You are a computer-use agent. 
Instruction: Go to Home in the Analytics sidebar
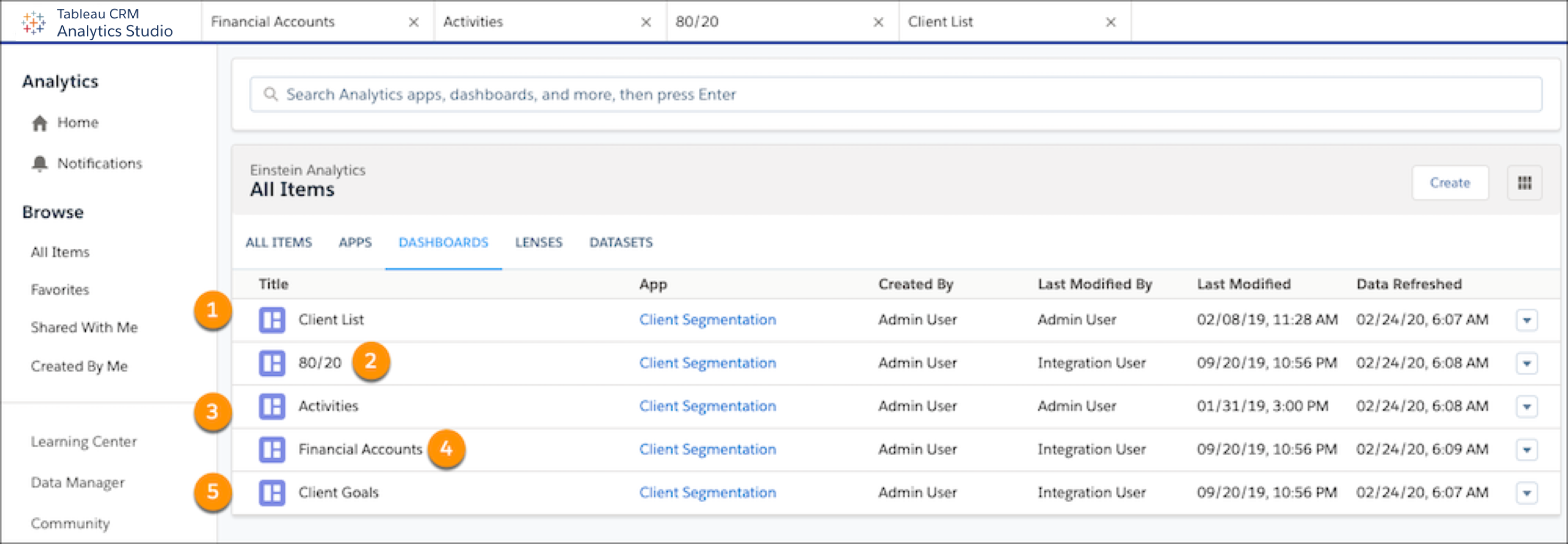(x=78, y=123)
